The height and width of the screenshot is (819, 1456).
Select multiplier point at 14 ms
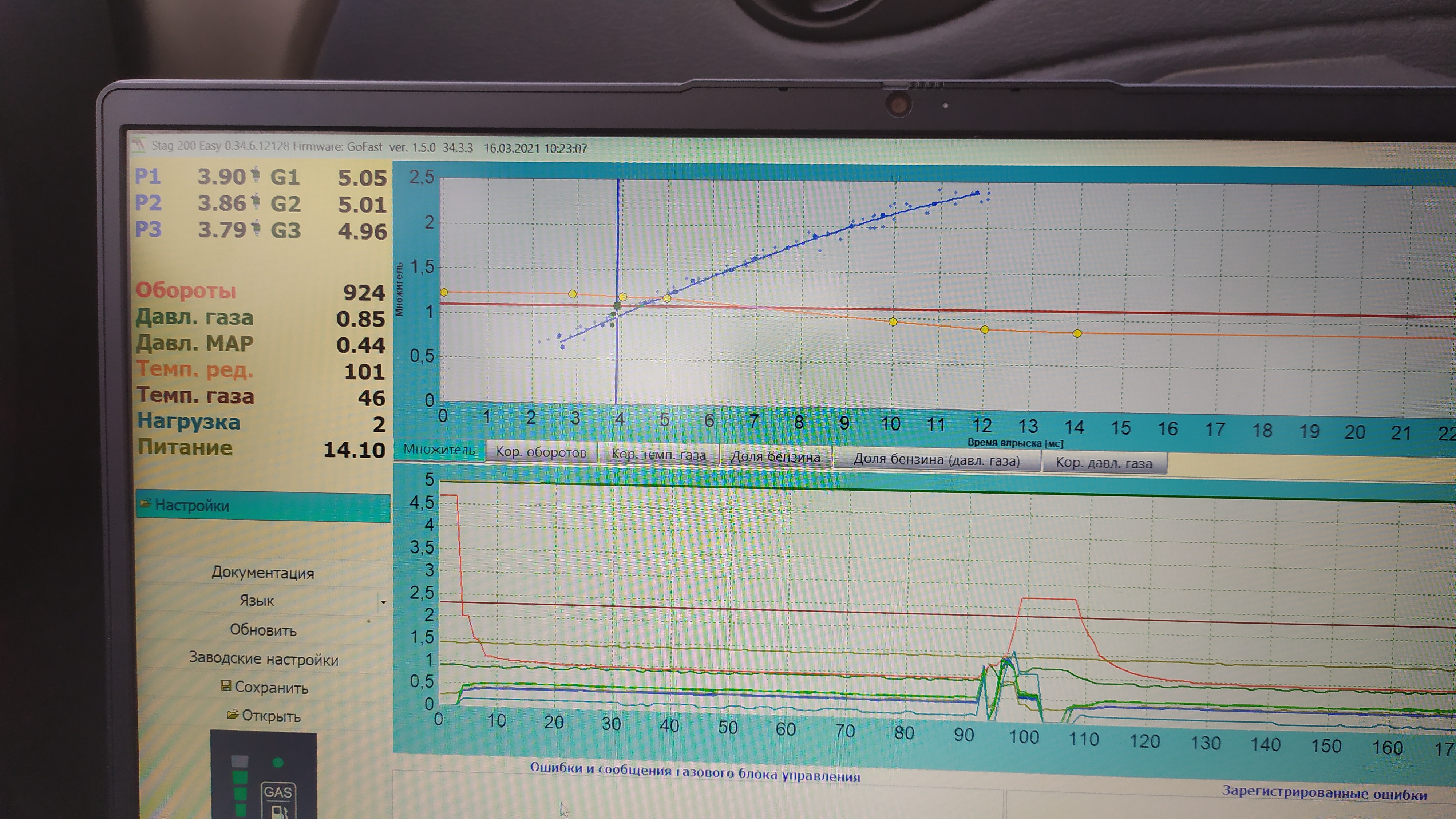click(1077, 333)
